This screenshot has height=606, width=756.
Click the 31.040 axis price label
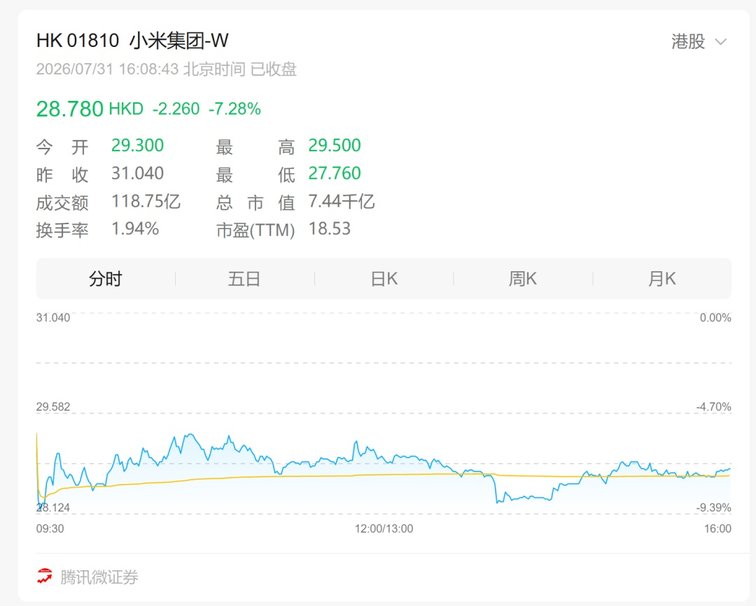click(x=53, y=318)
